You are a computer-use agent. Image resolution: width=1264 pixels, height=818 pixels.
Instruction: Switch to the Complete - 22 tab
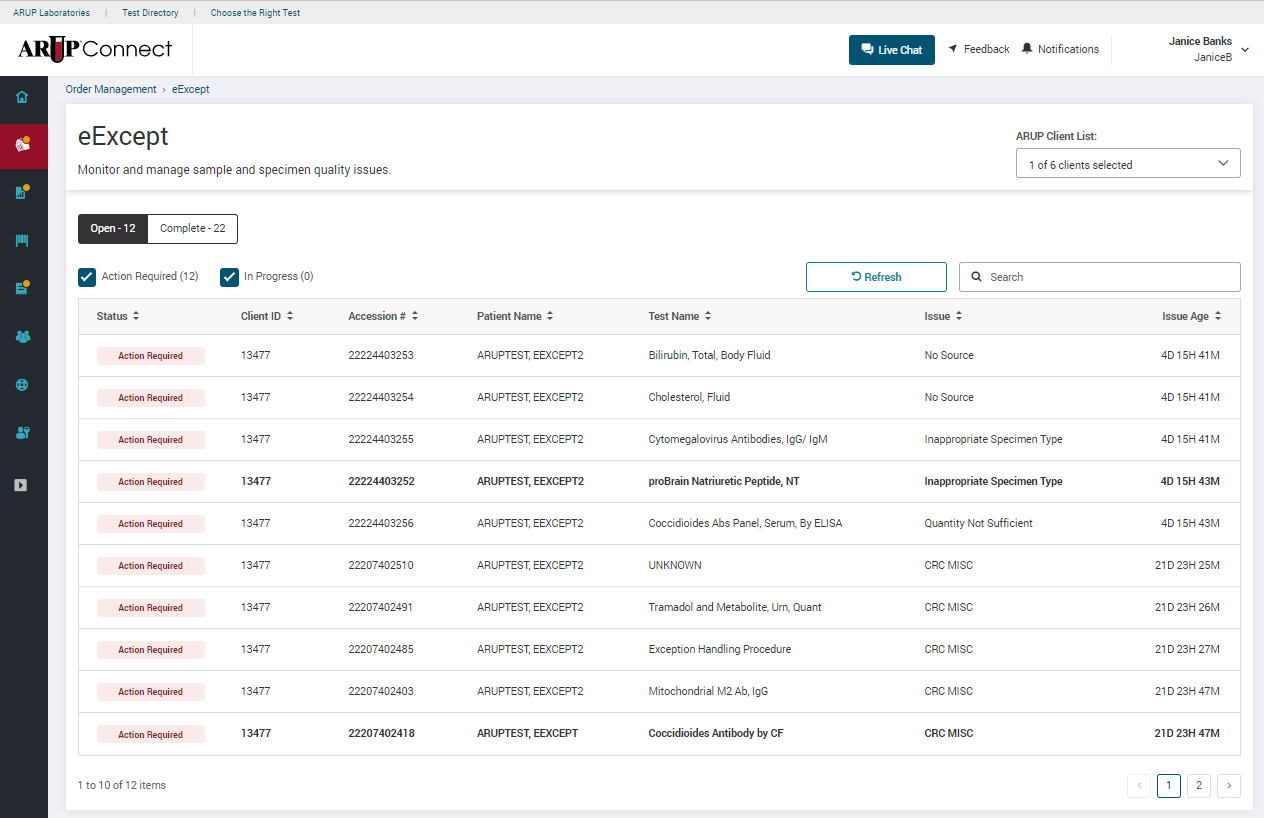pos(193,229)
